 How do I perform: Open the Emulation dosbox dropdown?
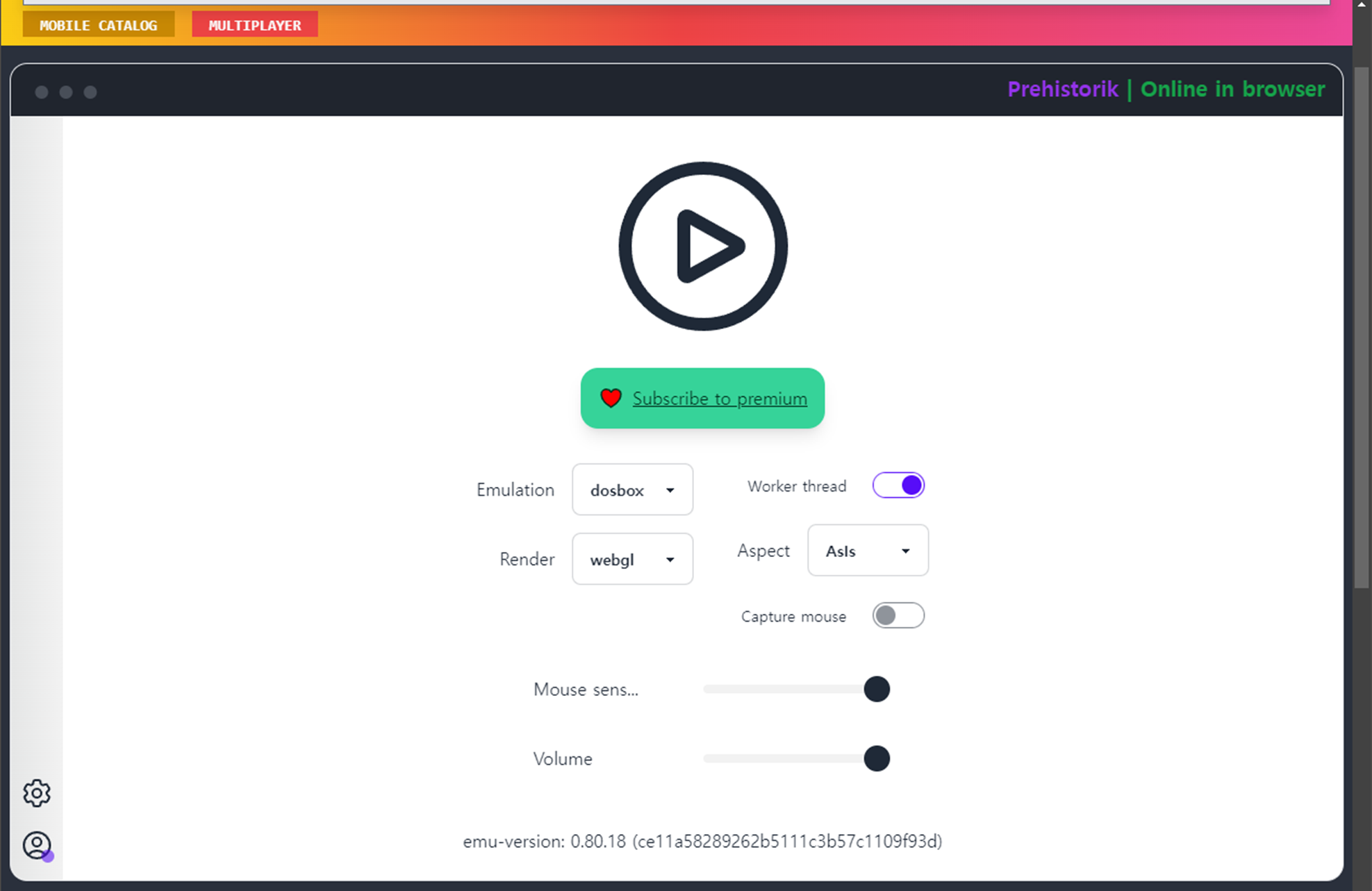[632, 490]
